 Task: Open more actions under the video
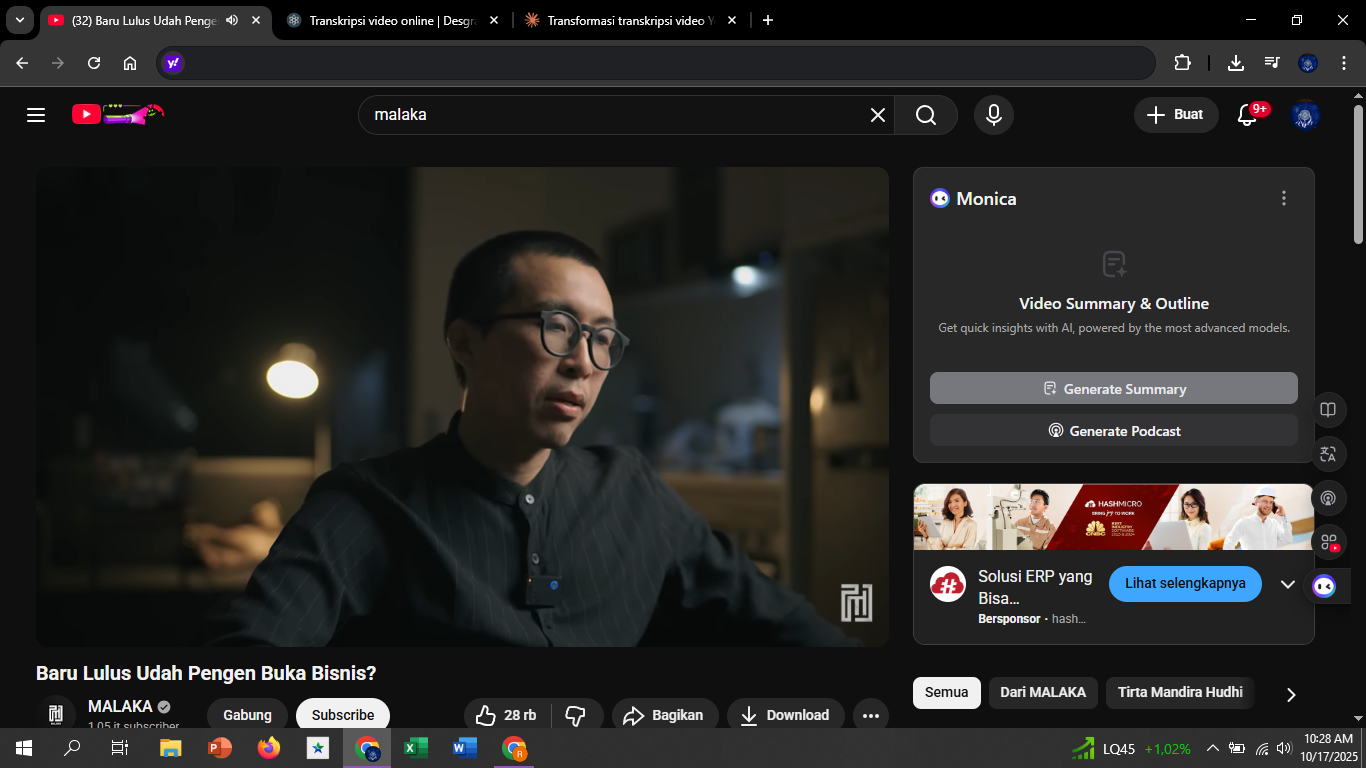coord(871,715)
